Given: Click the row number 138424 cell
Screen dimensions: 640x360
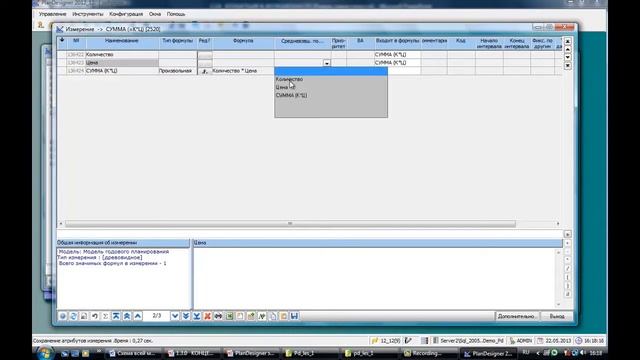Looking at the screenshot, I should click(x=76, y=71).
